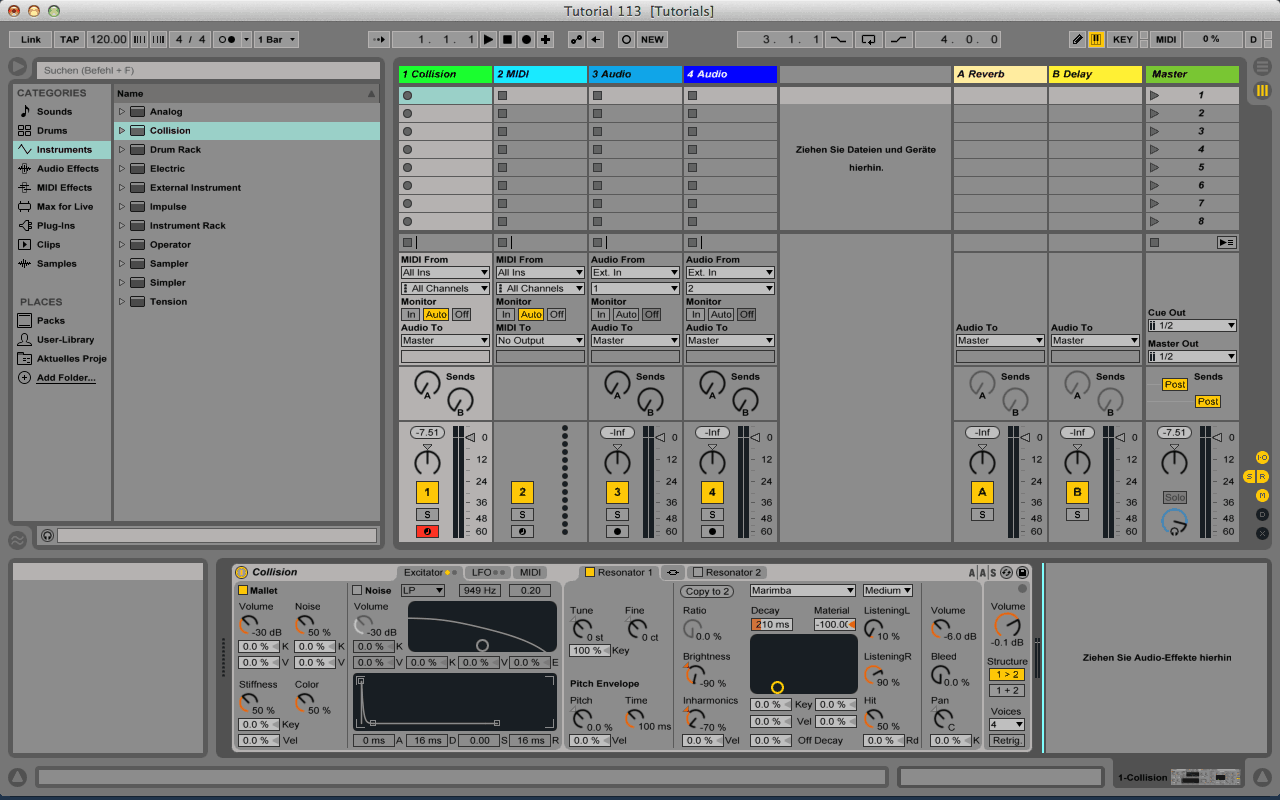
Task: Open the Audio To dropdown on 4 Audio track
Action: [730, 340]
